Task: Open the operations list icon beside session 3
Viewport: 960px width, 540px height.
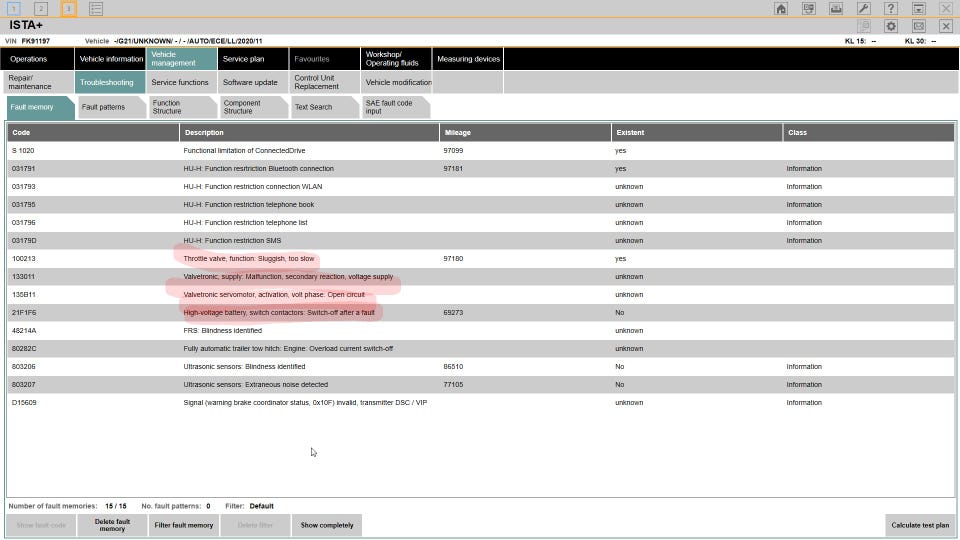Action: click(96, 8)
